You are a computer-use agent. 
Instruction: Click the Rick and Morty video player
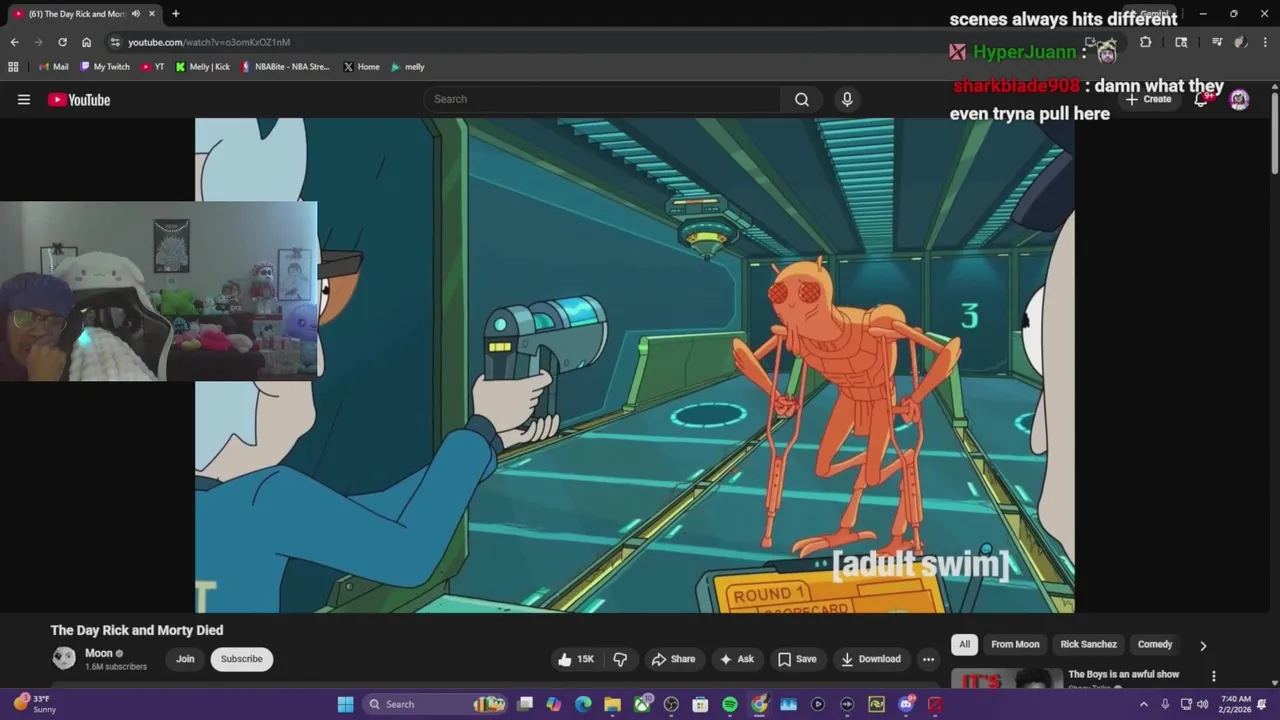point(635,365)
